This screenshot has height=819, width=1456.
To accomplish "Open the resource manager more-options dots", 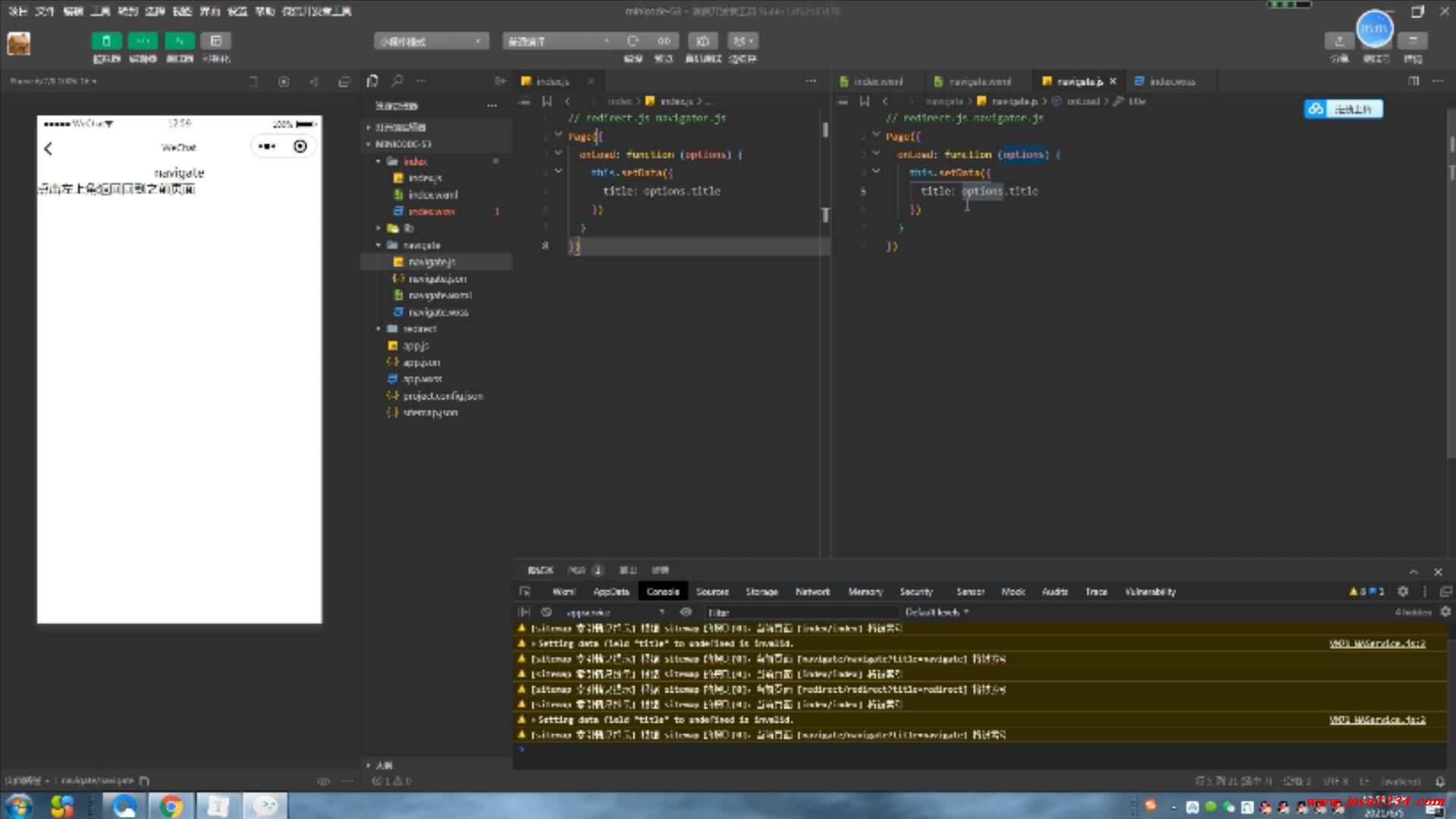I will [x=492, y=105].
